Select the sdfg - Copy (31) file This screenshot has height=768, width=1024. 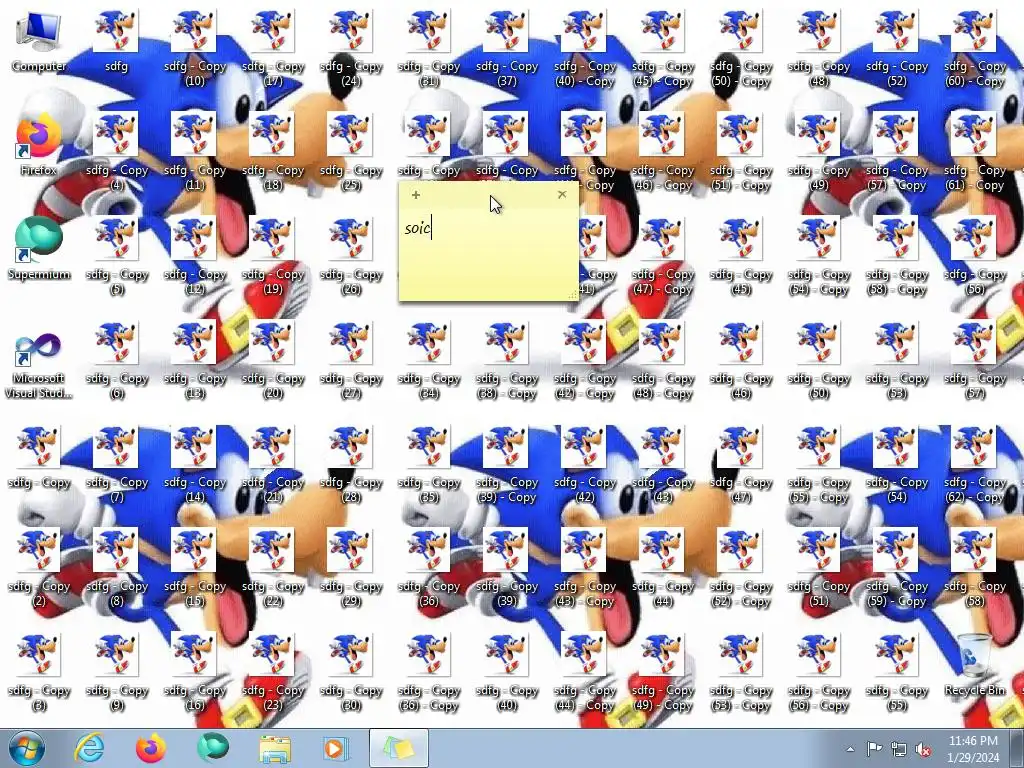click(x=428, y=48)
